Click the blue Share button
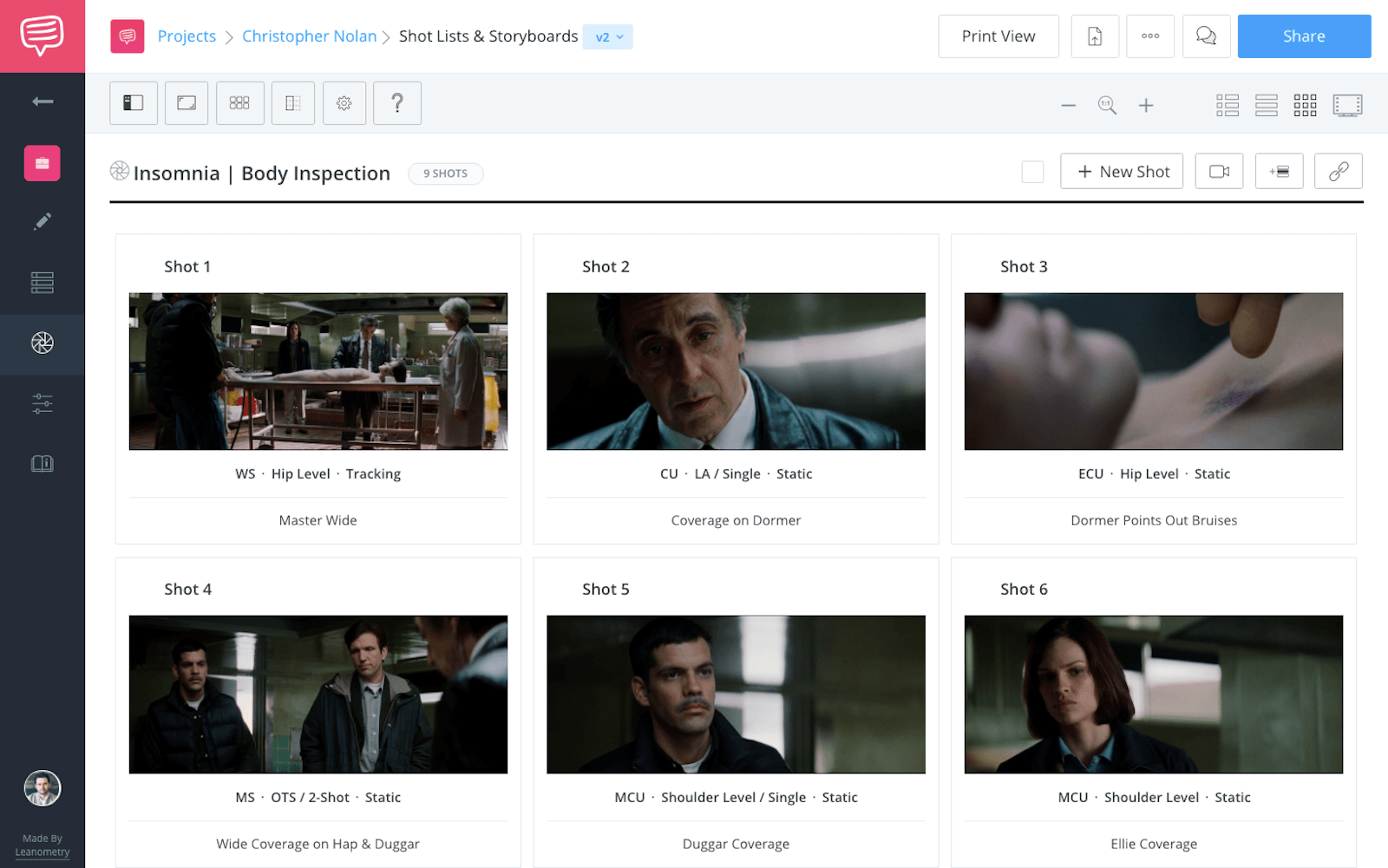This screenshot has height=868, width=1388. 1304,36
